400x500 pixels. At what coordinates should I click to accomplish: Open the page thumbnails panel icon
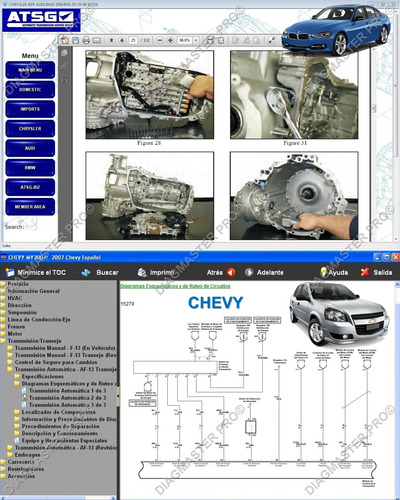coord(64,53)
